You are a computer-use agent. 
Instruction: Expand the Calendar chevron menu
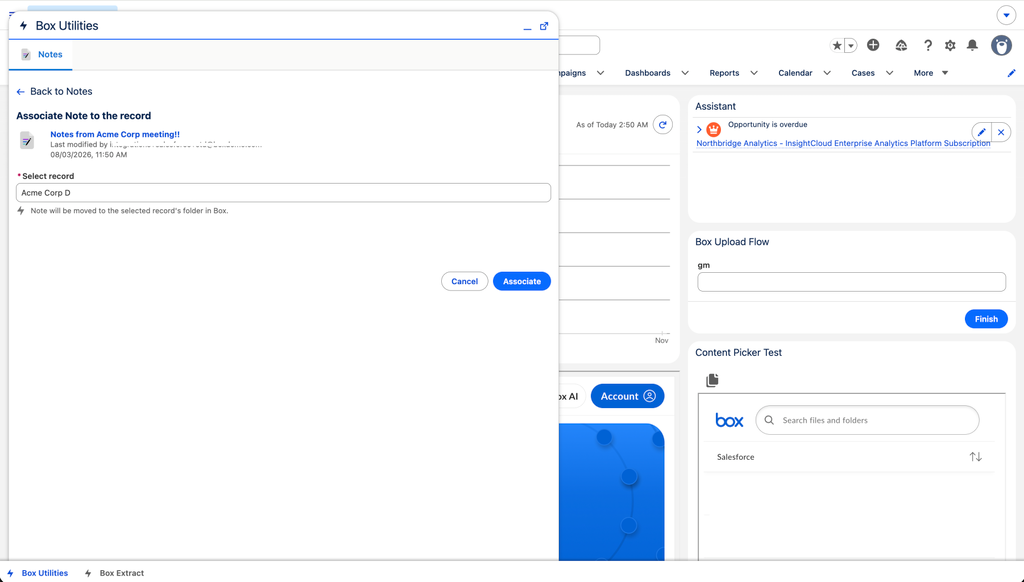(x=827, y=73)
